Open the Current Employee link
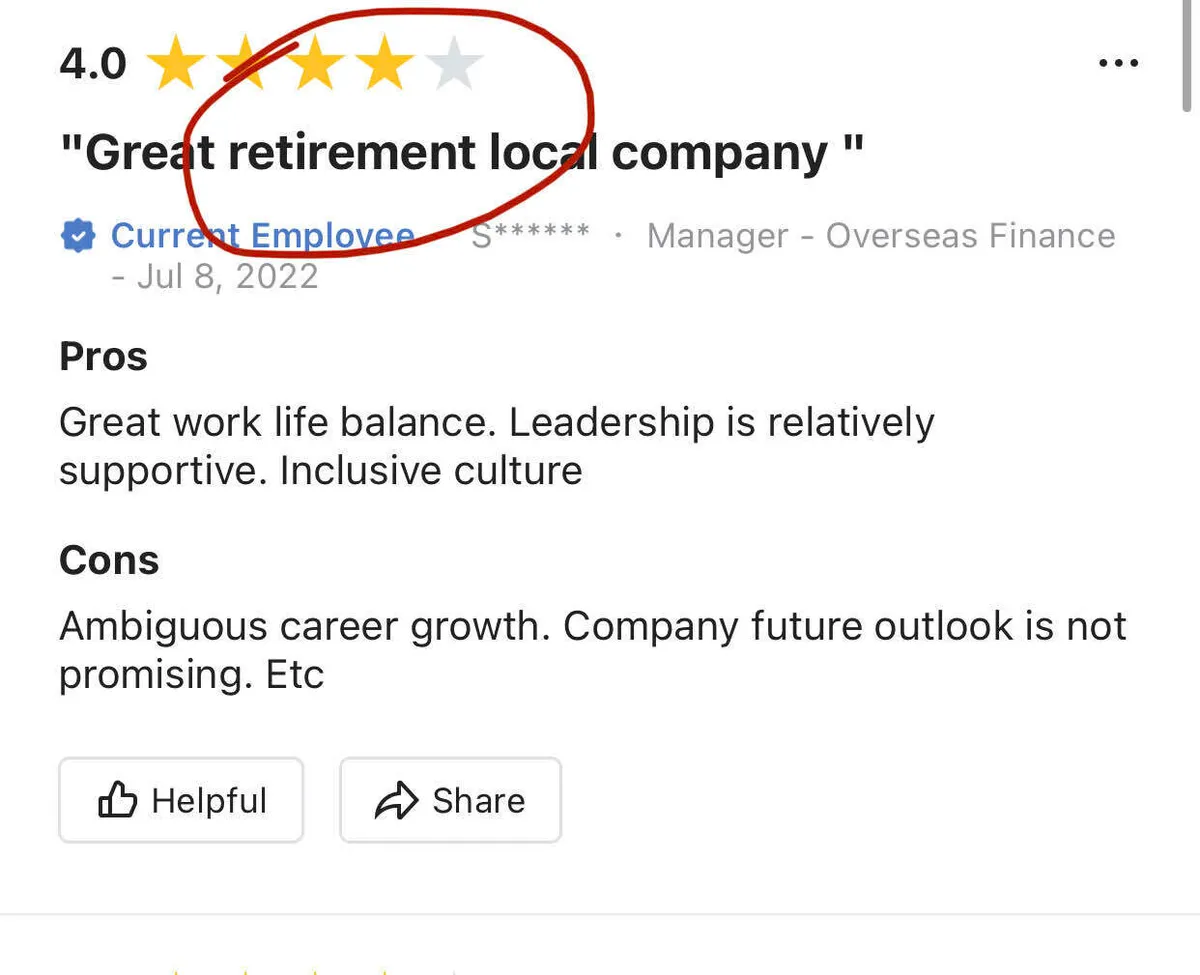 pos(262,236)
